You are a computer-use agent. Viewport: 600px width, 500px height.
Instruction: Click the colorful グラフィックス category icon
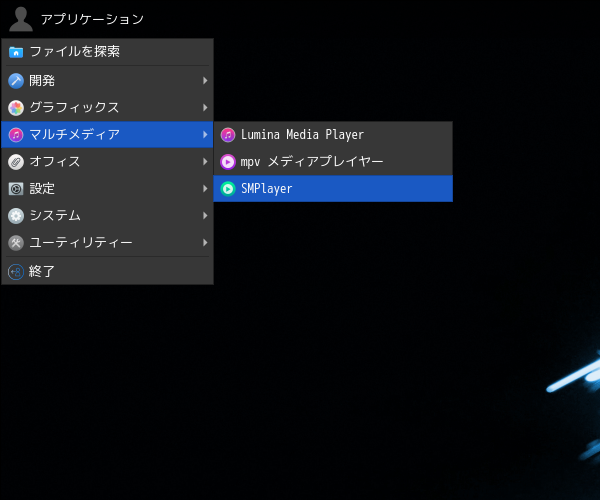(x=16, y=108)
